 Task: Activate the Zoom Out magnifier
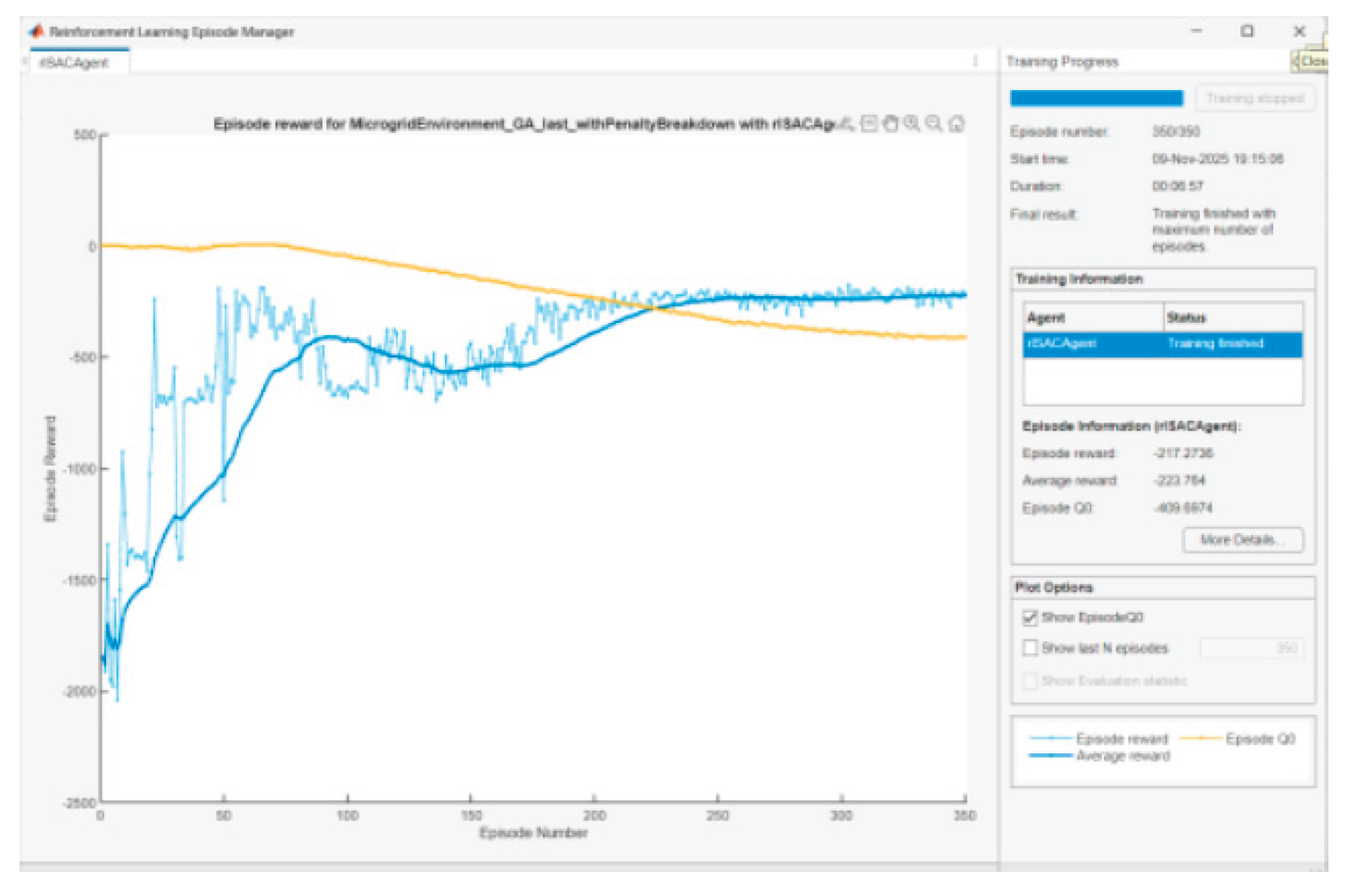tap(933, 124)
